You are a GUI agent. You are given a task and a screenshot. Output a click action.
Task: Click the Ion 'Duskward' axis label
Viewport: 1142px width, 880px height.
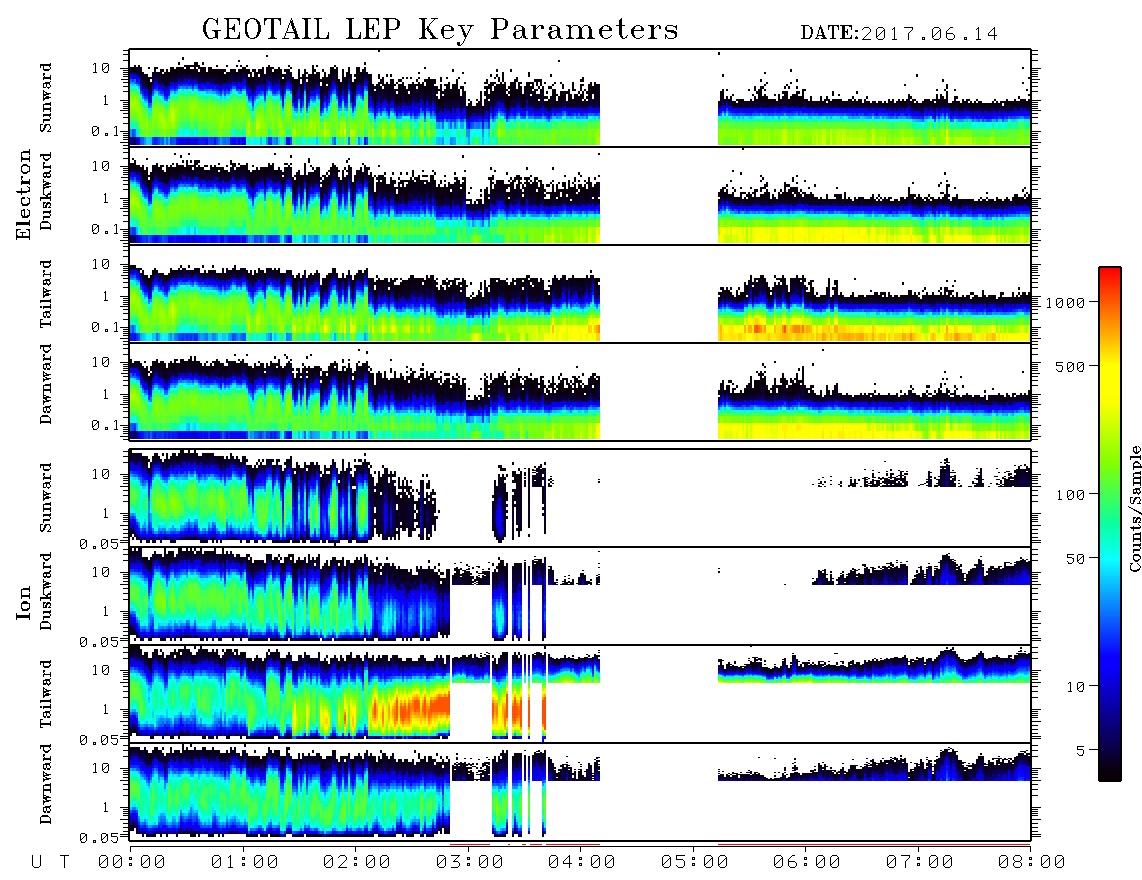[46, 591]
